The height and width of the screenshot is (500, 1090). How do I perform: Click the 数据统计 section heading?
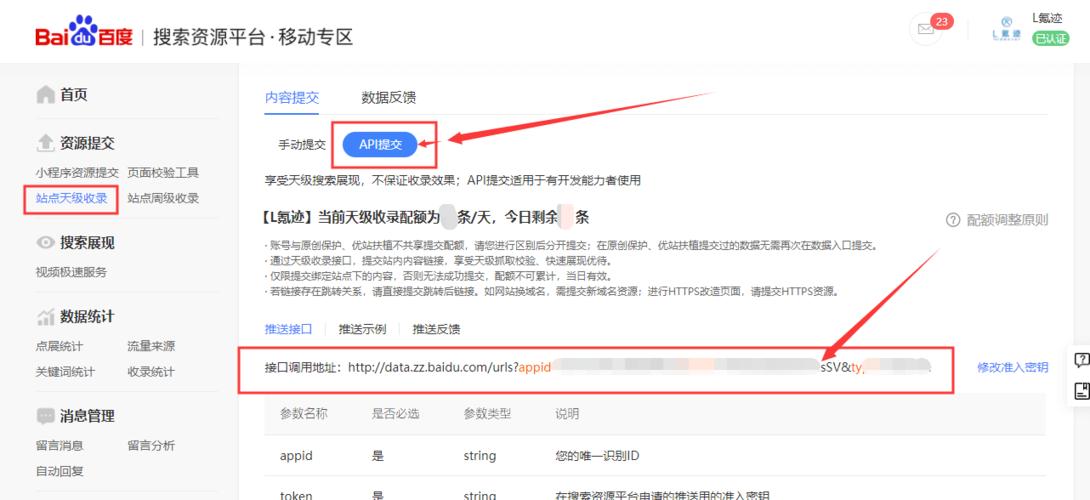[x=88, y=317]
